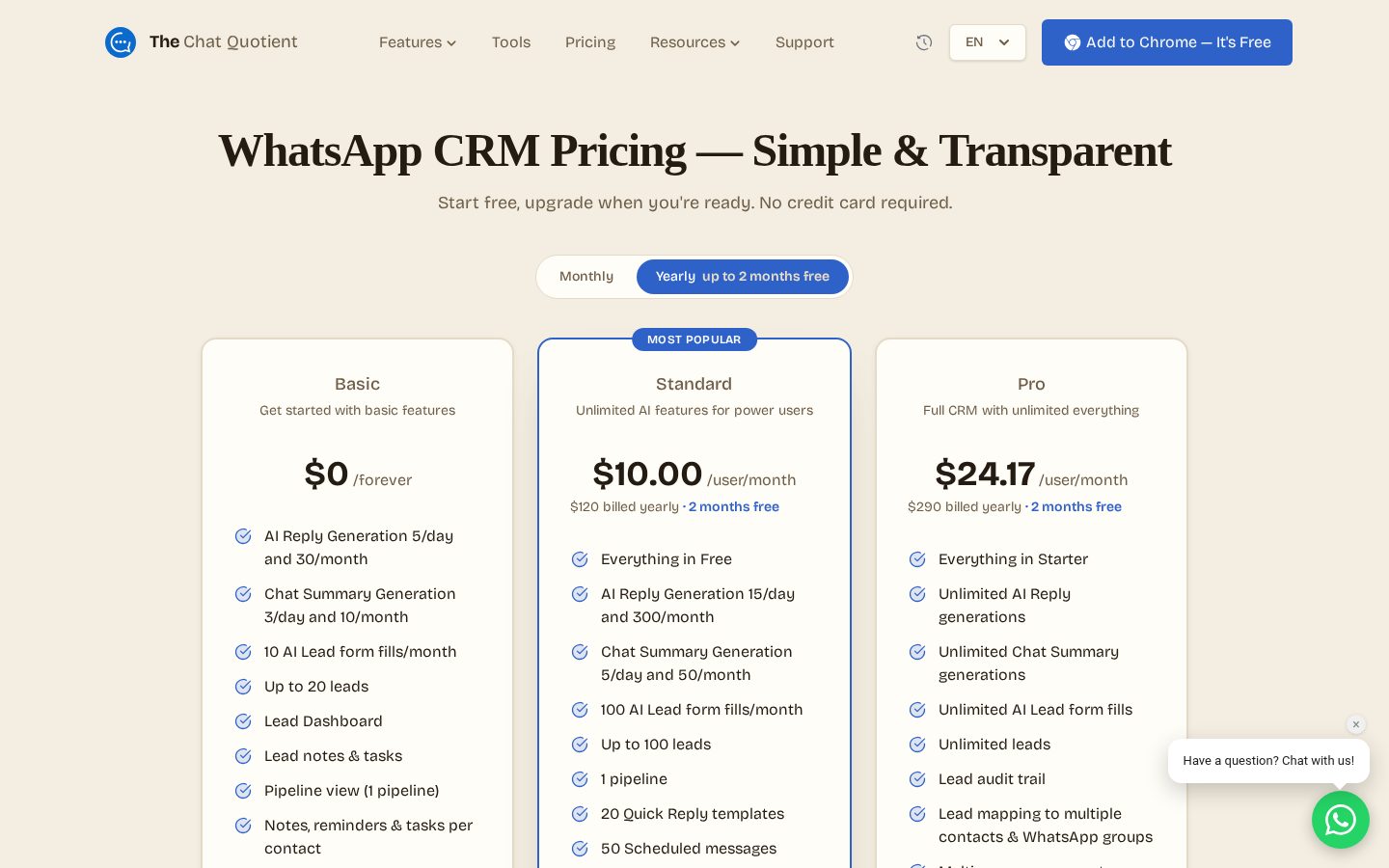Switch billing to Monthly

586,277
